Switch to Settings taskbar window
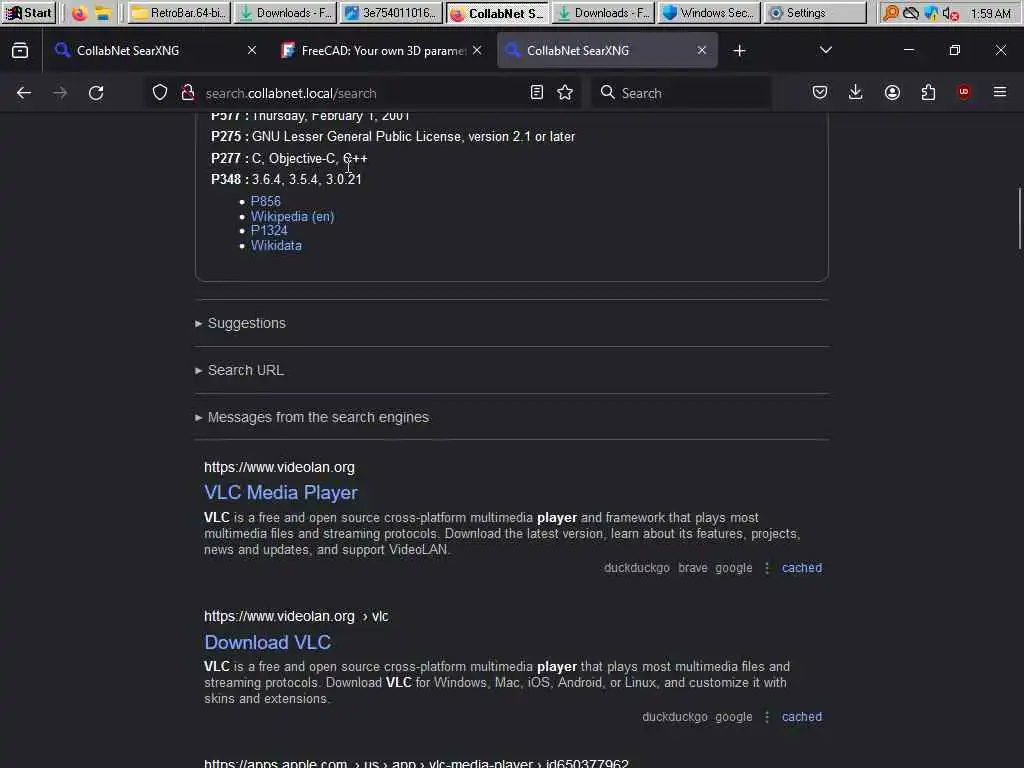Viewport: 1024px width, 768px height. point(815,13)
